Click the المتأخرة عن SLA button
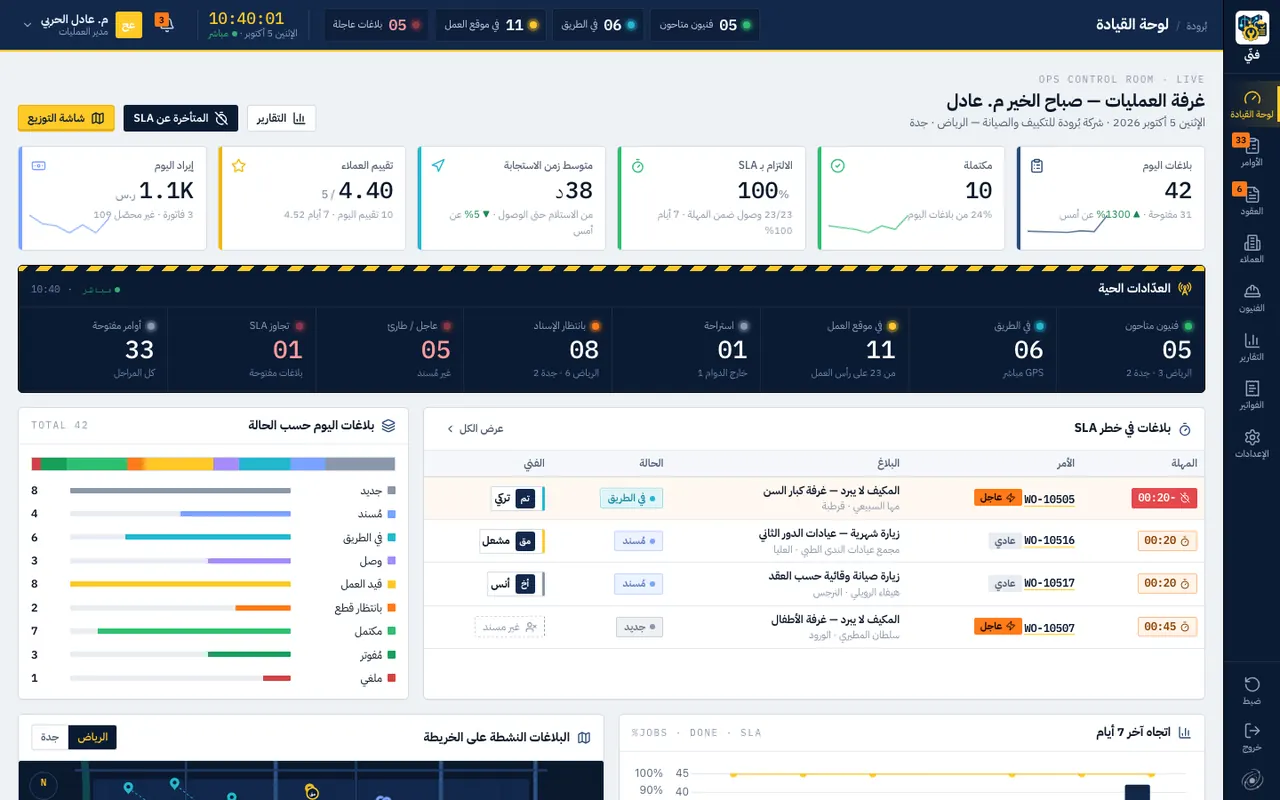Image resolution: width=1280 pixels, height=800 pixels. (x=181, y=118)
